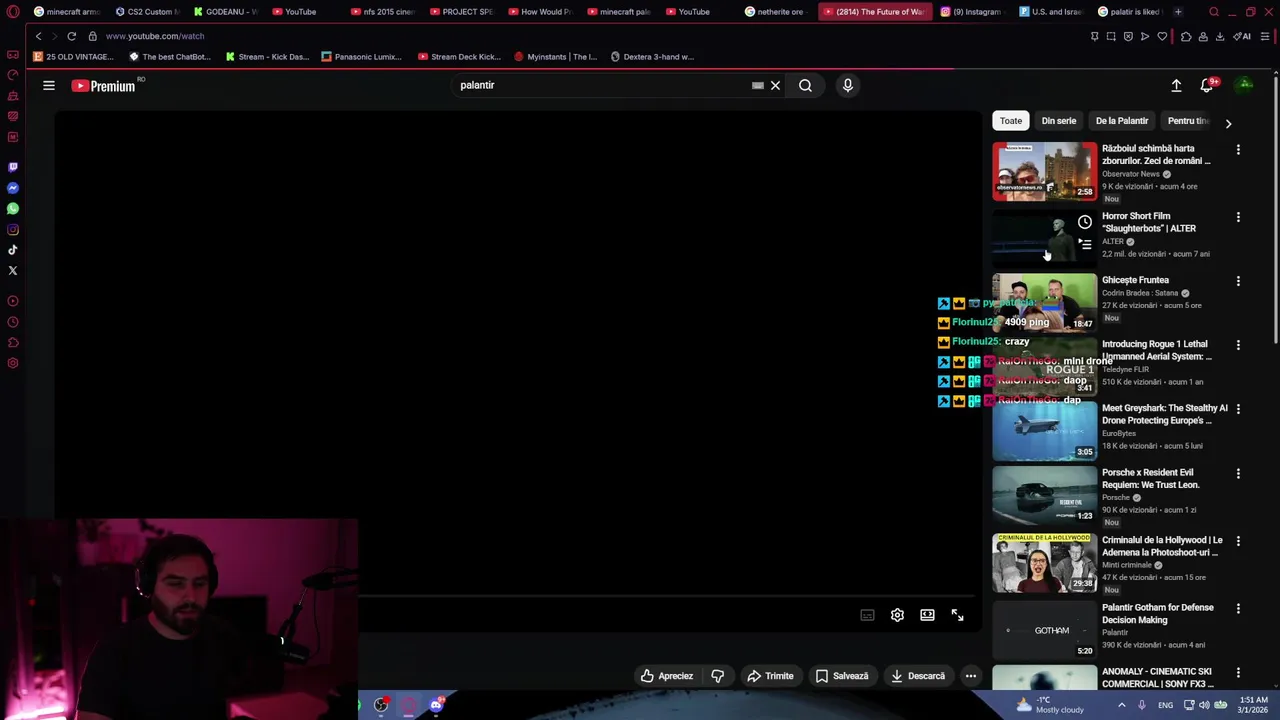Select the Pentru tine filter chip
Viewport: 1280px width, 720px height.
pos(1188,121)
